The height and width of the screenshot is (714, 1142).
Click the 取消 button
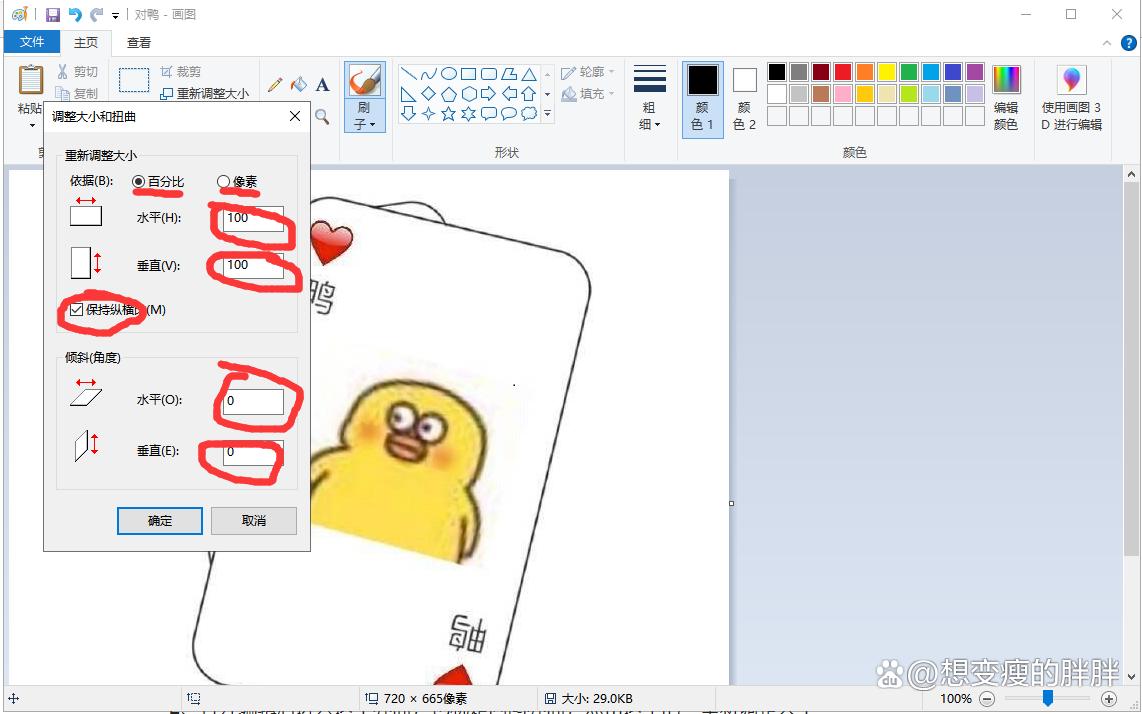(x=254, y=521)
